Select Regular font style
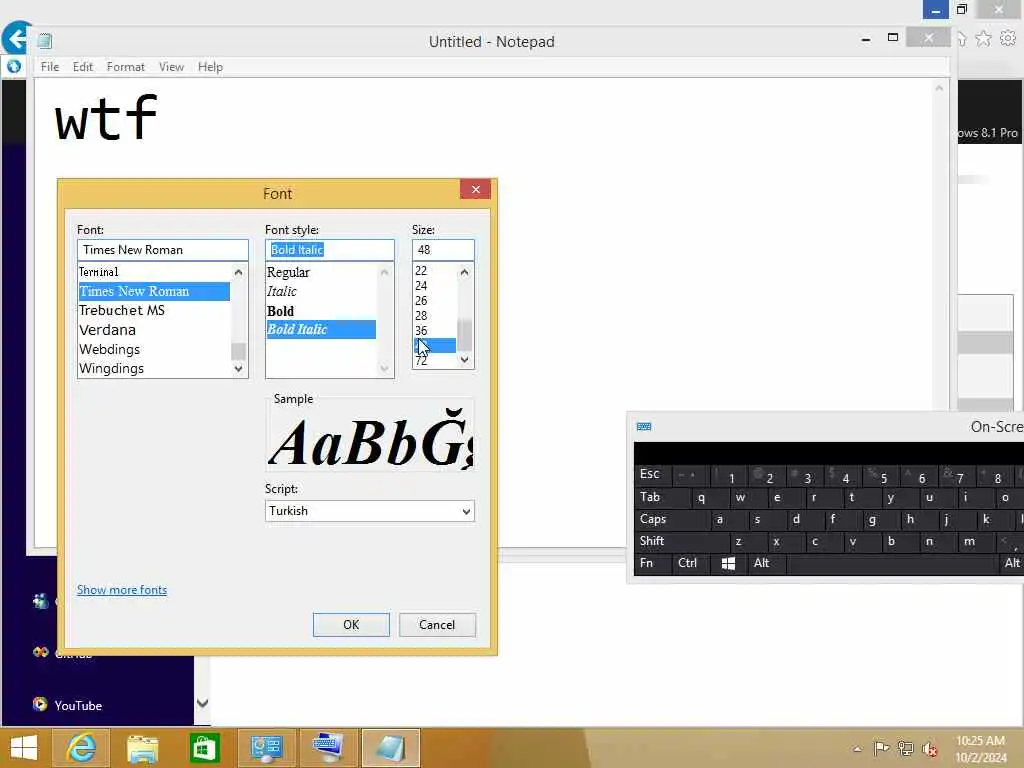Image resolution: width=1024 pixels, height=768 pixels. tap(321, 272)
